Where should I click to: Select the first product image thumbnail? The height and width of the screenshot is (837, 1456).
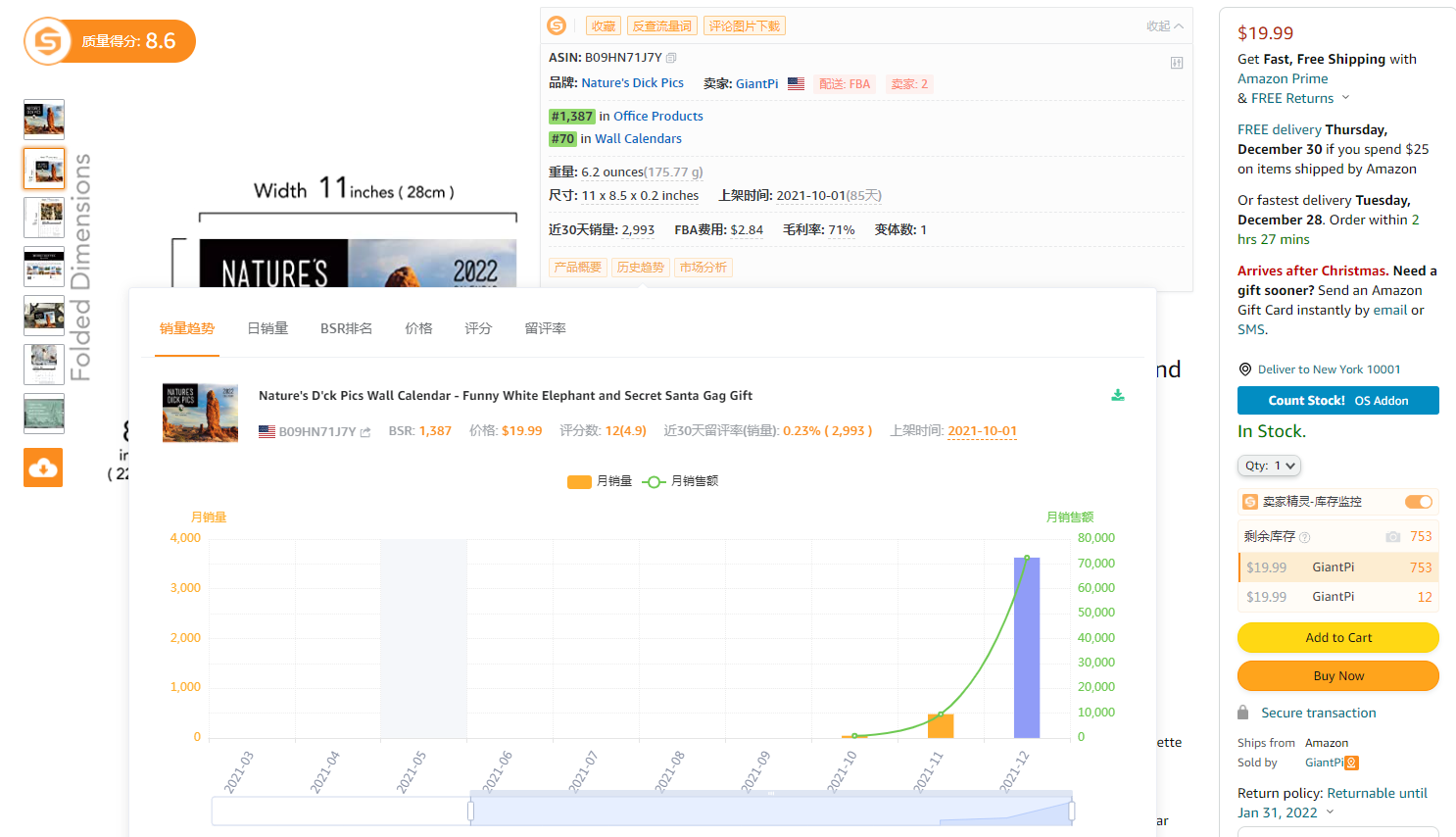click(x=44, y=119)
